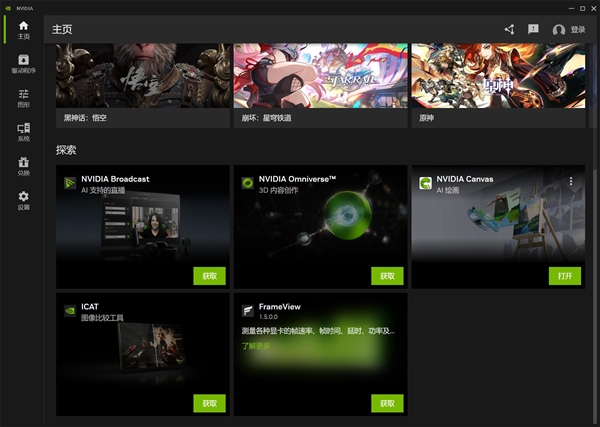Open NVIDIA Canvas with 打开 button
The height and width of the screenshot is (427, 600).
[x=565, y=276]
